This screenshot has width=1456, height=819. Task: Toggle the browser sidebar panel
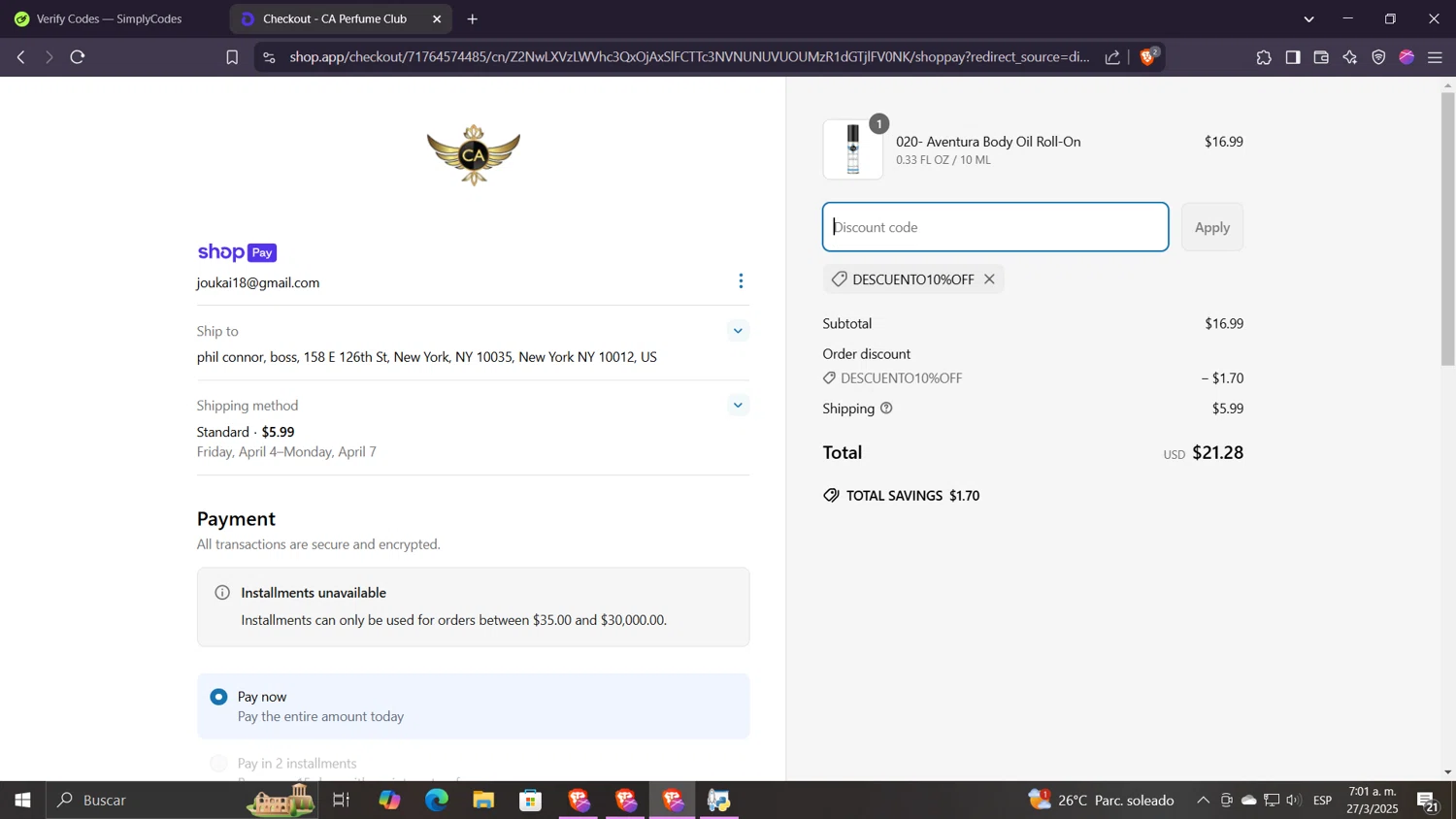pos(1293,57)
